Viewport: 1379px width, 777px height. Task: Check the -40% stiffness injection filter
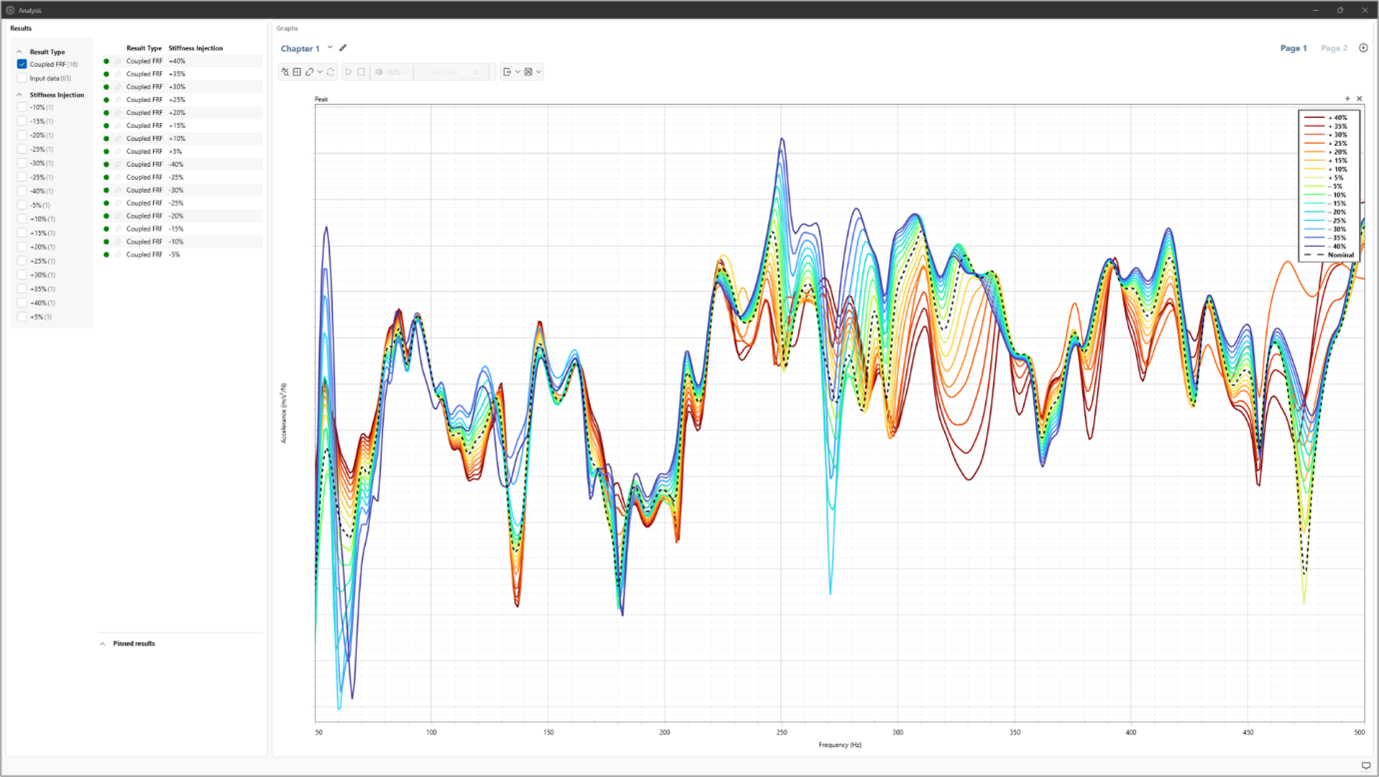pos(22,191)
